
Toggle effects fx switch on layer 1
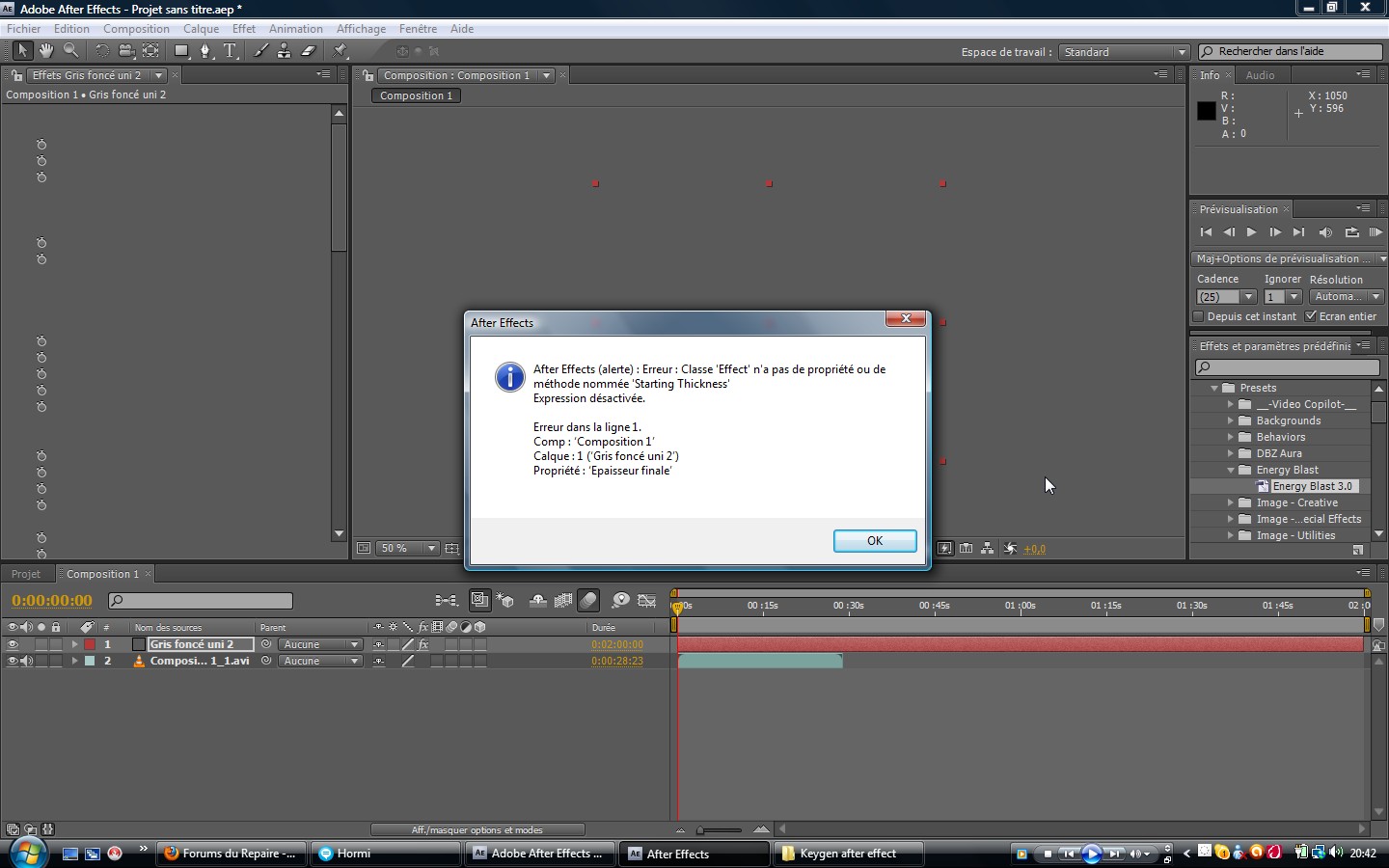coord(423,644)
